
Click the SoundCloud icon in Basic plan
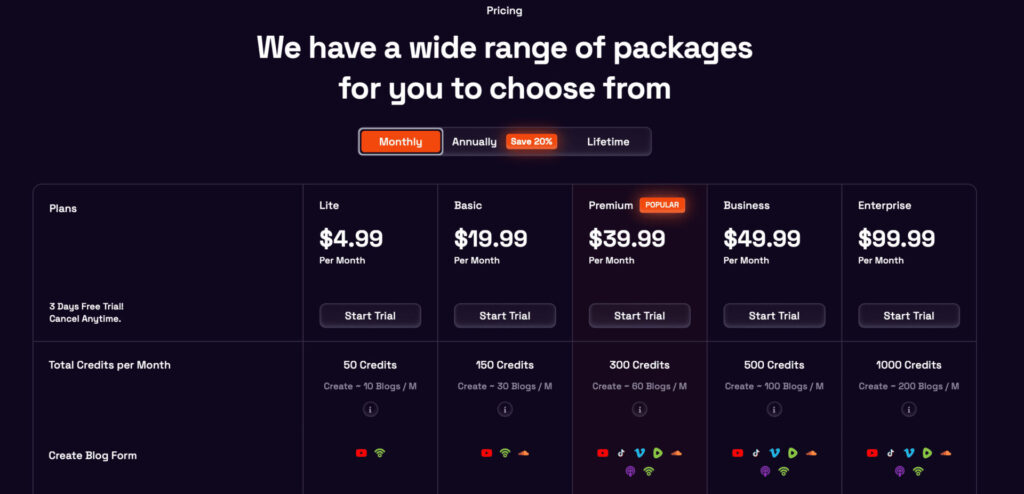tap(523, 453)
